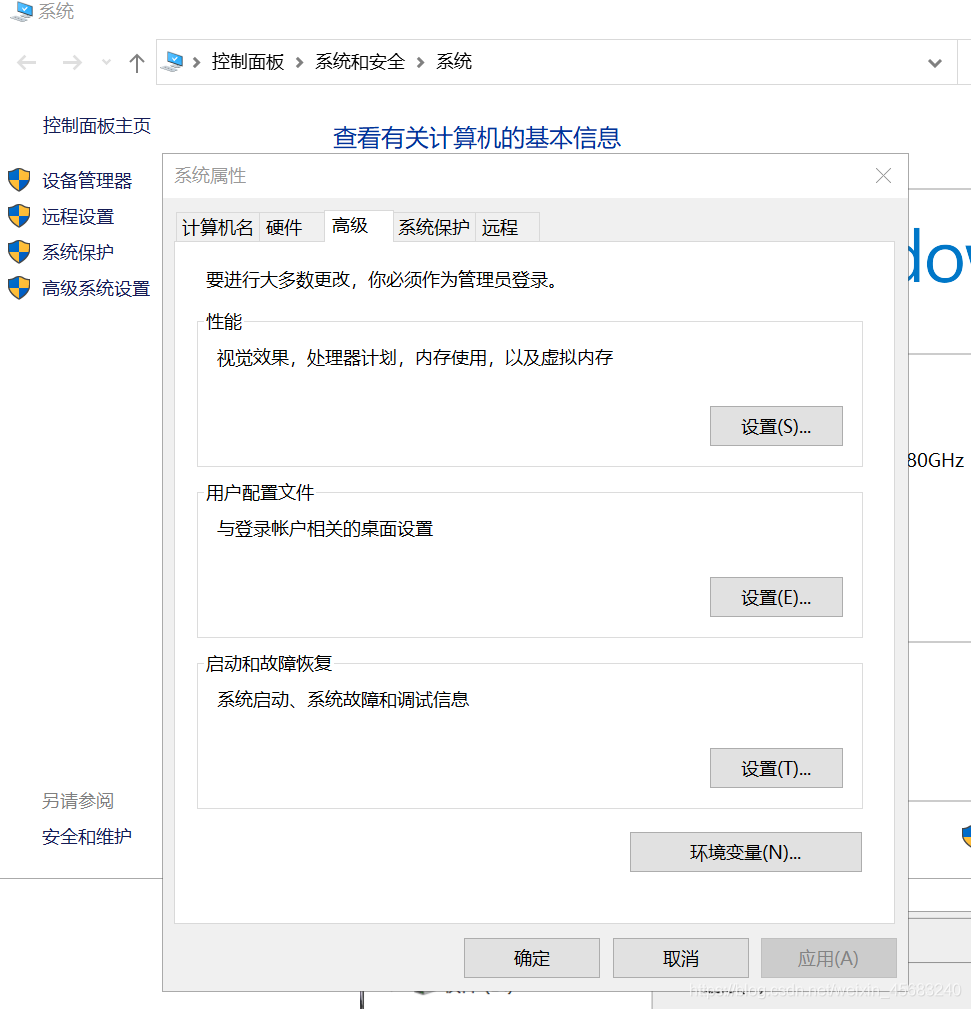The height and width of the screenshot is (1009, 971).
Task: Click shield icon beside 高级系统设置
Action: 19,288
